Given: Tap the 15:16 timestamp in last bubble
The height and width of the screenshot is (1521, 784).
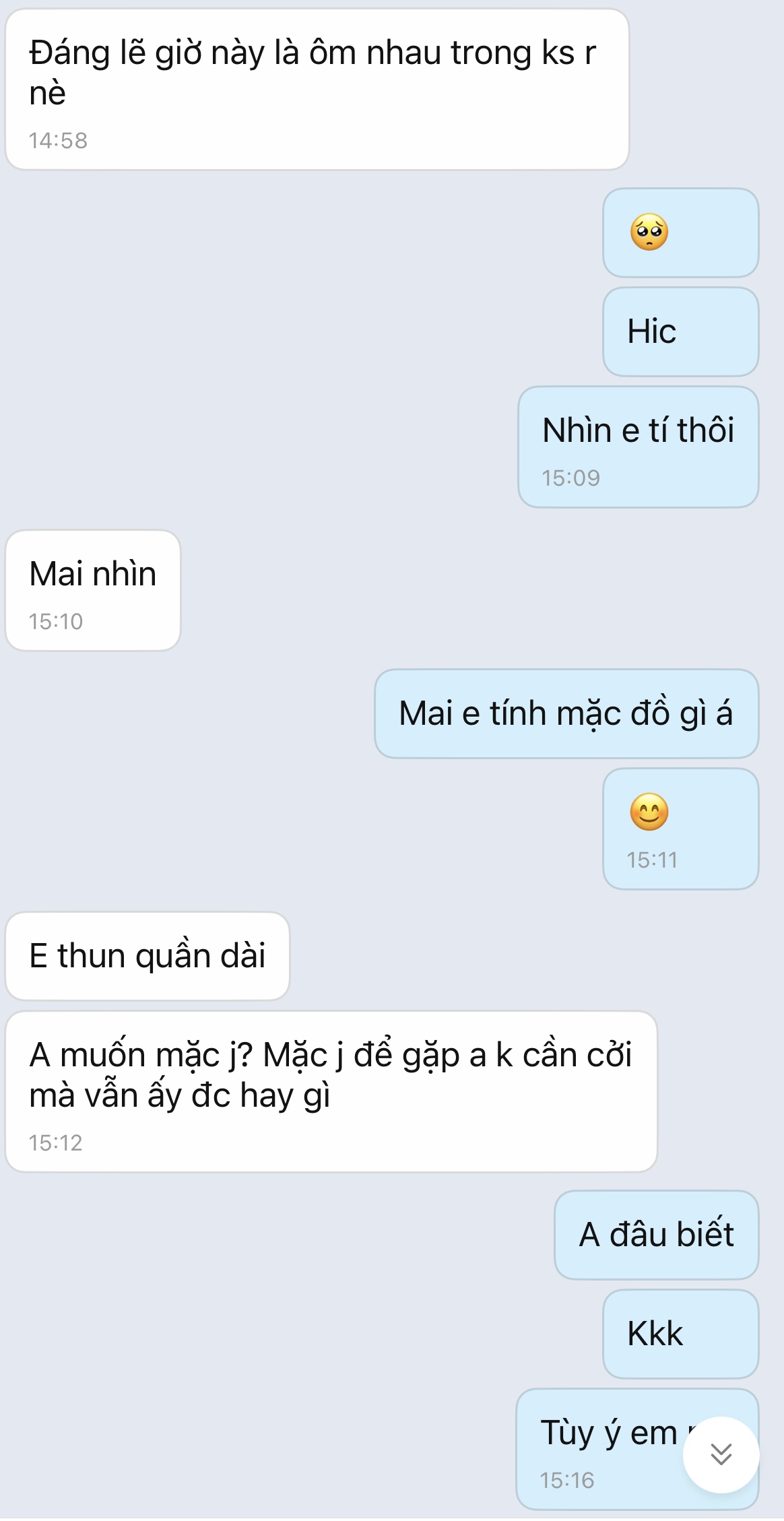Looking at the screenshot, I should [x=567, y=1480].
